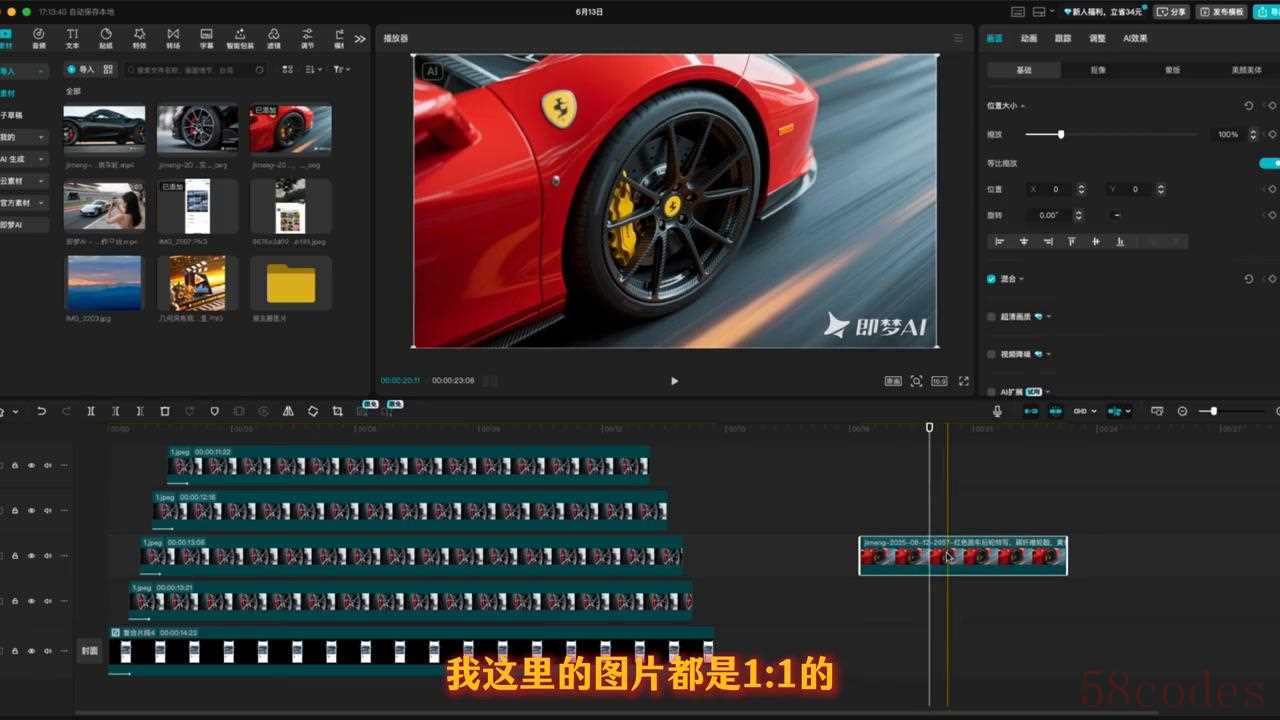Toggle lock on the top timeline track
The width and height of the screenshot is (1280, 720).
tap(15, 465)
